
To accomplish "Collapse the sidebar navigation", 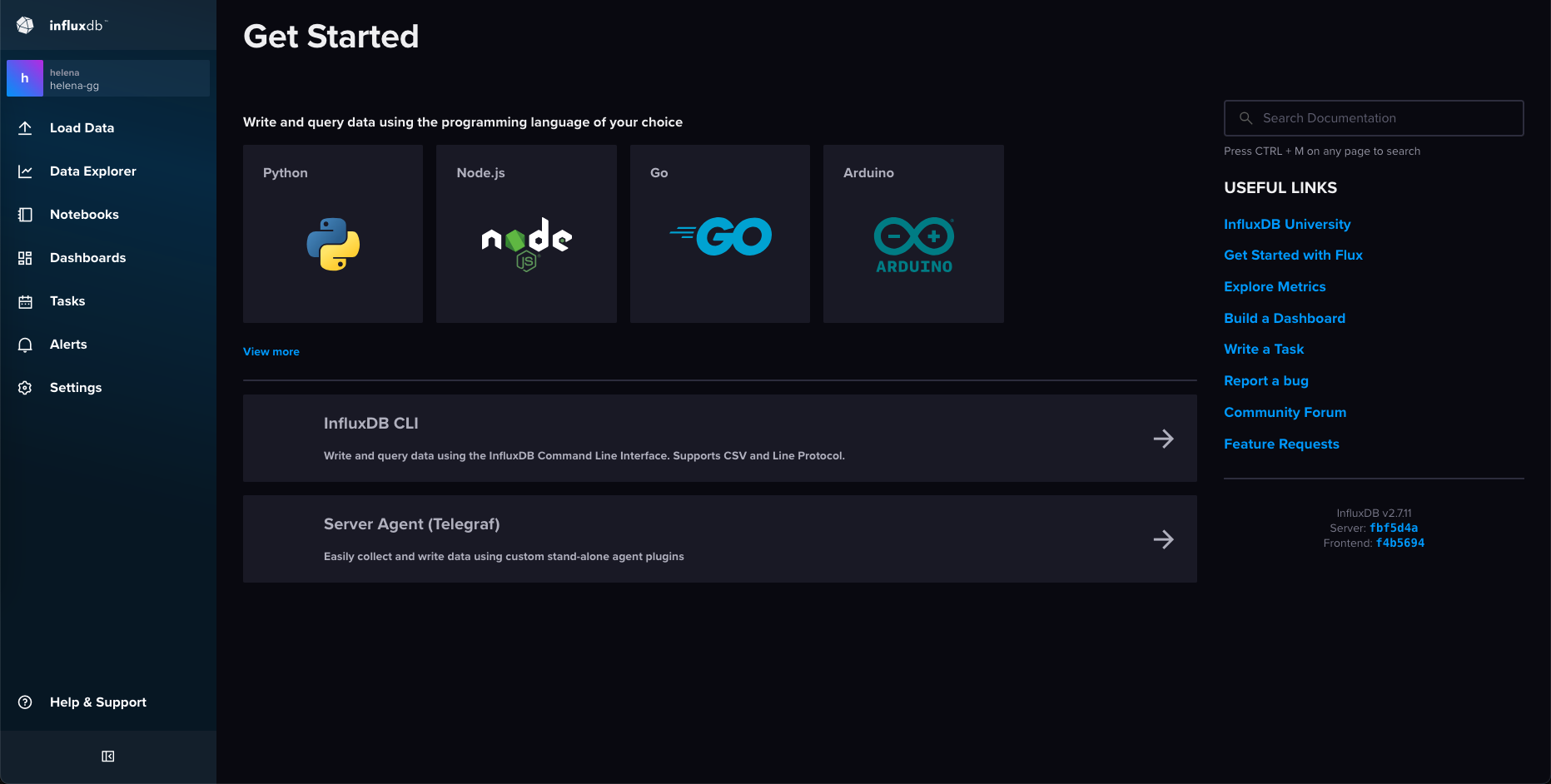I will [x=108, y=757].
